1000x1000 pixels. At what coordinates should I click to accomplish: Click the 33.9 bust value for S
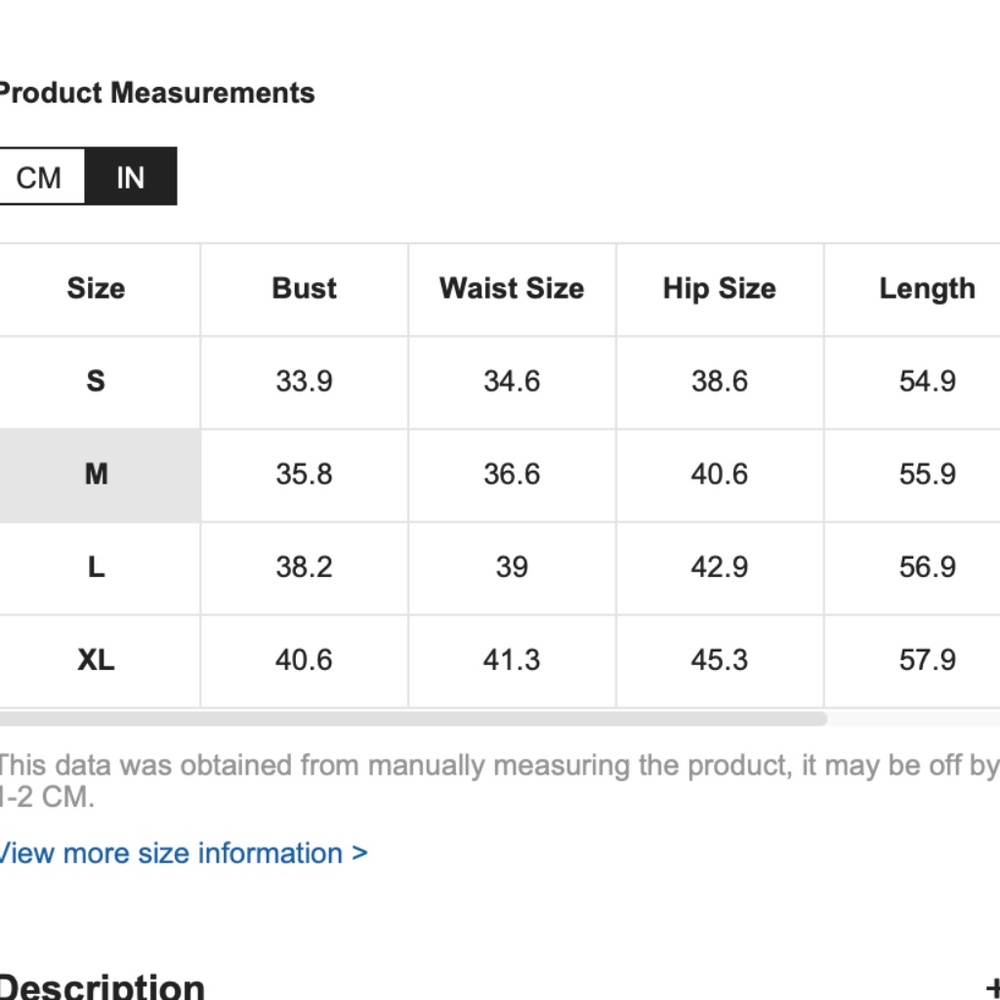(304, 381)
